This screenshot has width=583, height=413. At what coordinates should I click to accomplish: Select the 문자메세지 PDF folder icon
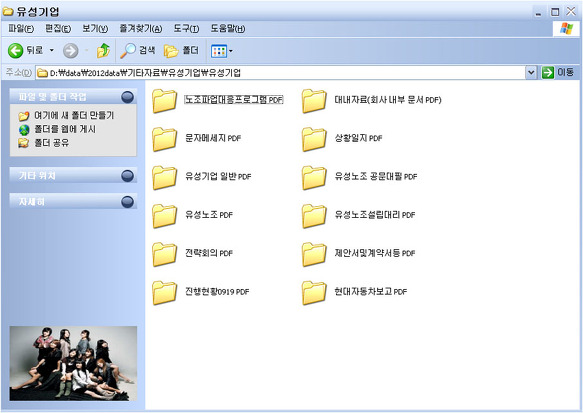[164, 139]
